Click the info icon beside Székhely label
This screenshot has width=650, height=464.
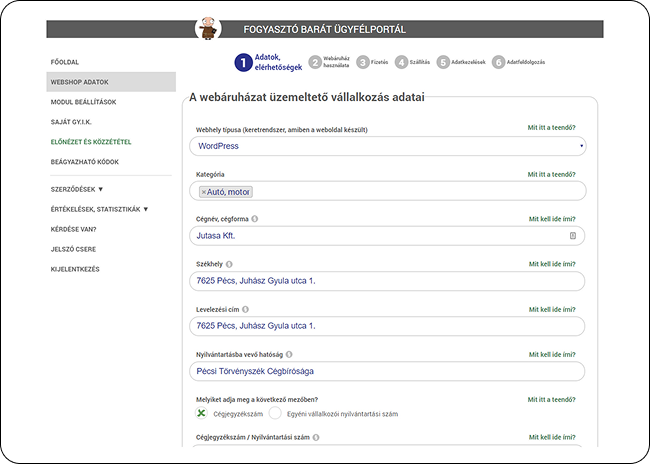[x=231, y=264]
